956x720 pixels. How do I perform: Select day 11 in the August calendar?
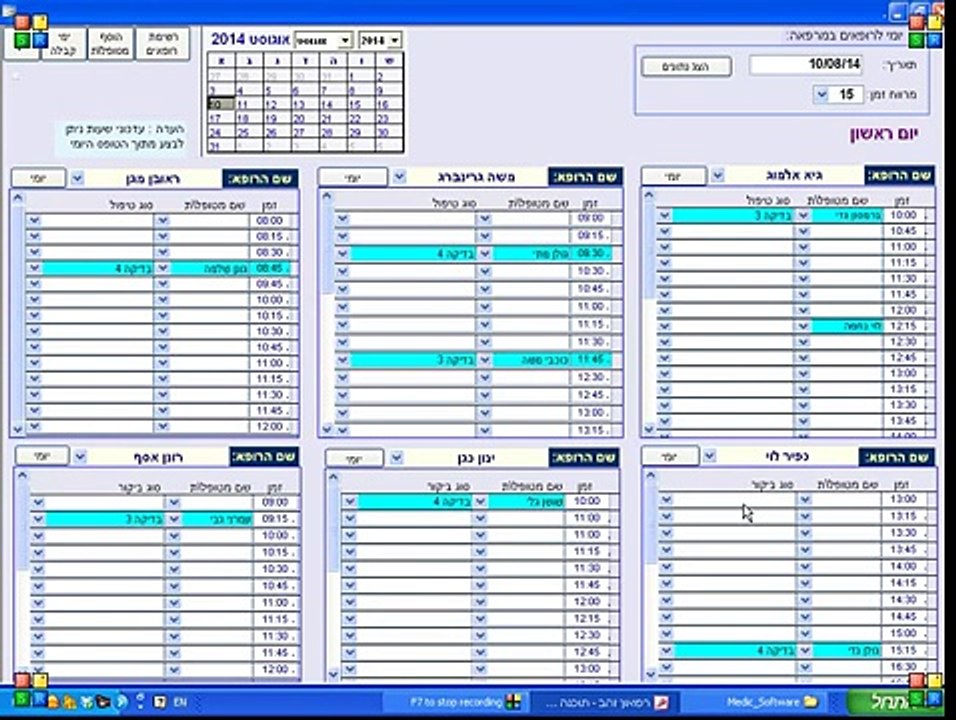point(249,105)
